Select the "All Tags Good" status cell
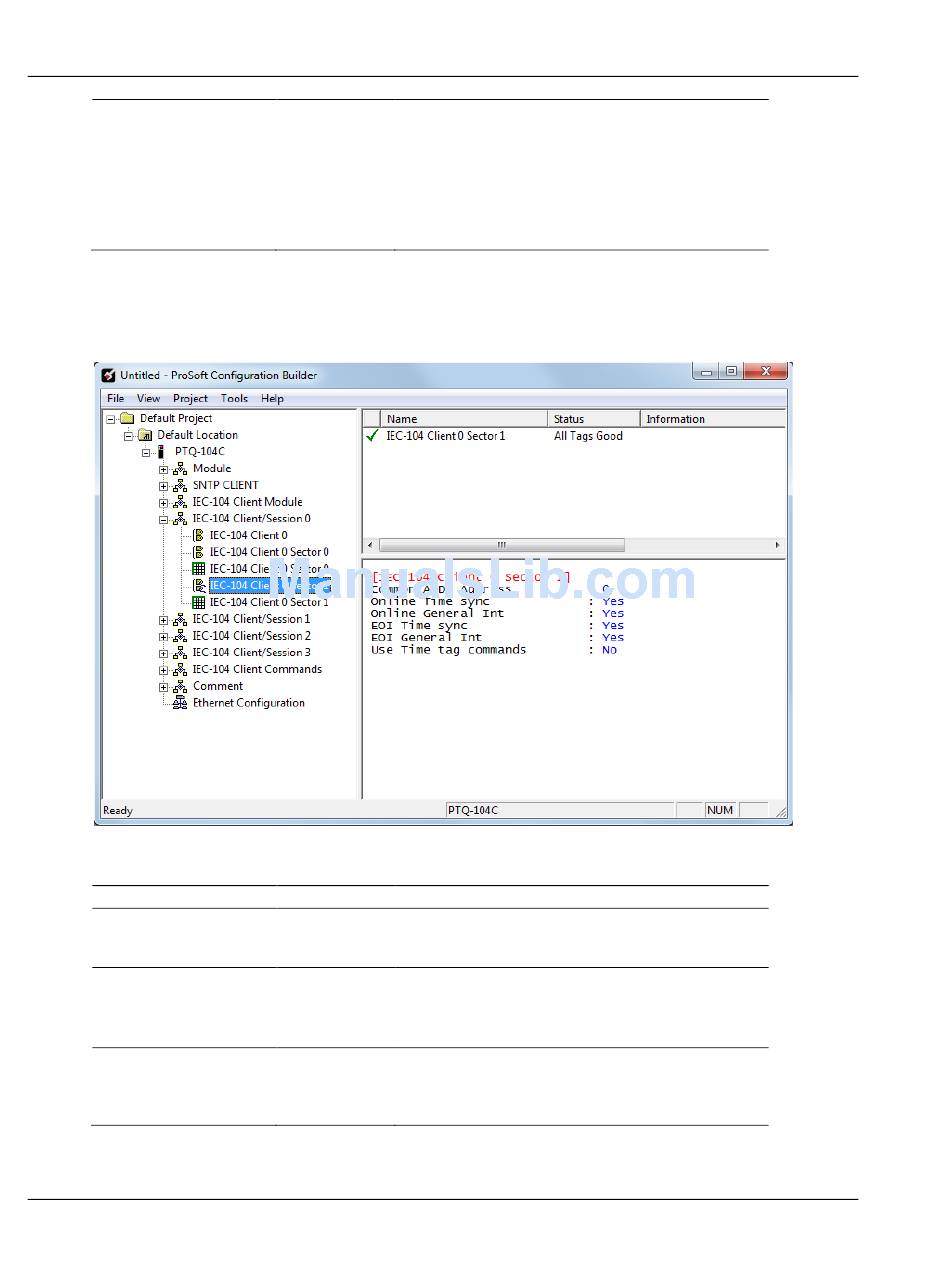 click(x=588, y=436)
